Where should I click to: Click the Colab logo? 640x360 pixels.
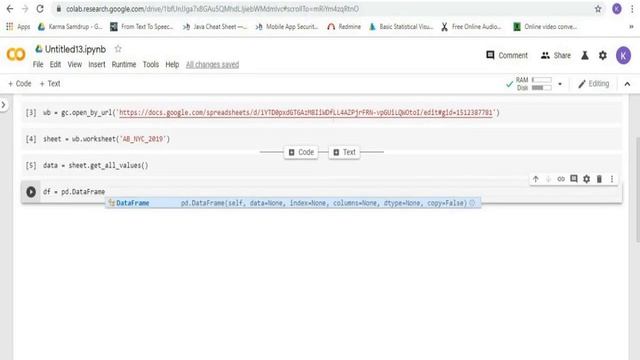(16, 54)
